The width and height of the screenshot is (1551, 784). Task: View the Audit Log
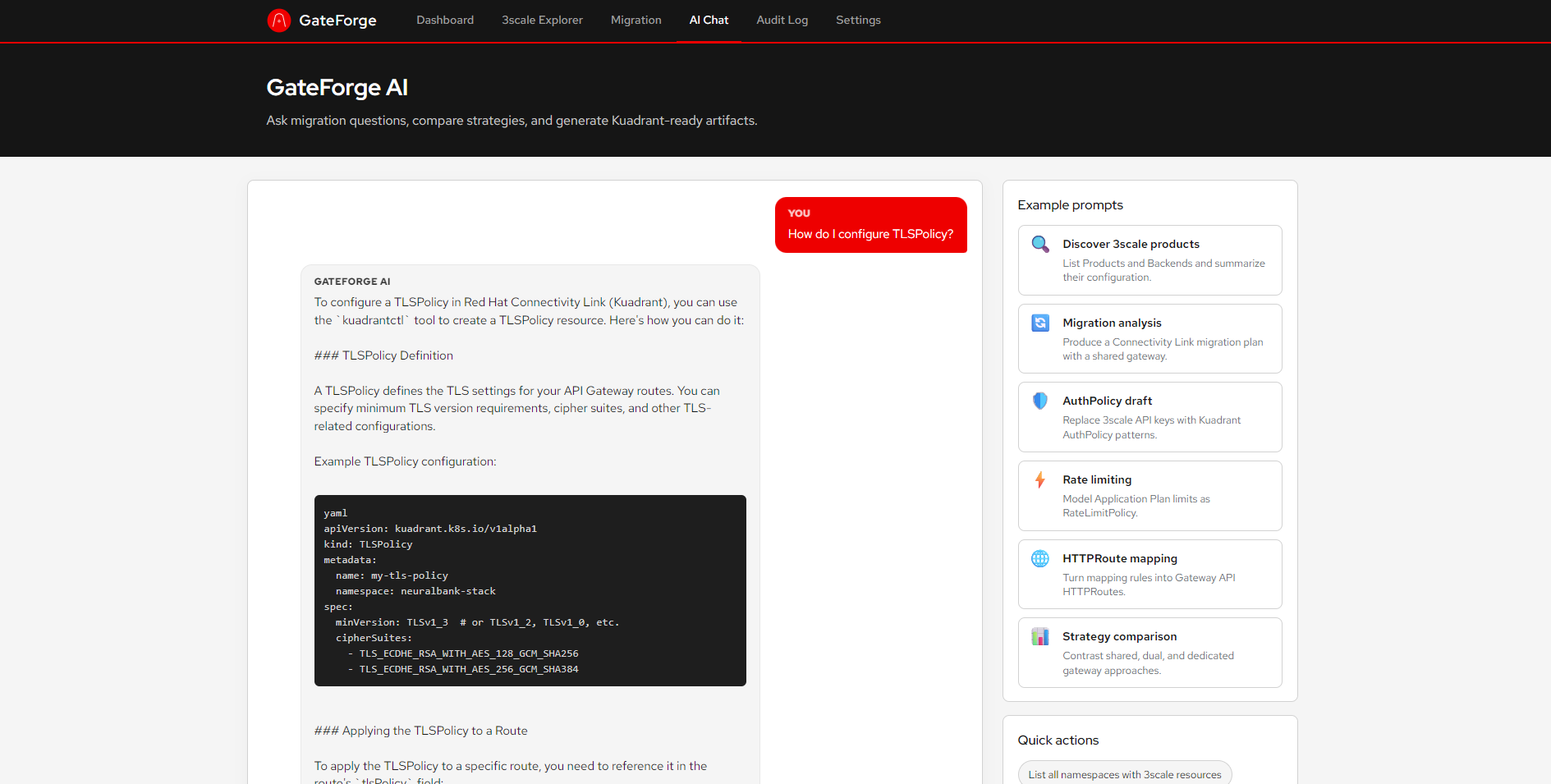click(x=782, y=21)
